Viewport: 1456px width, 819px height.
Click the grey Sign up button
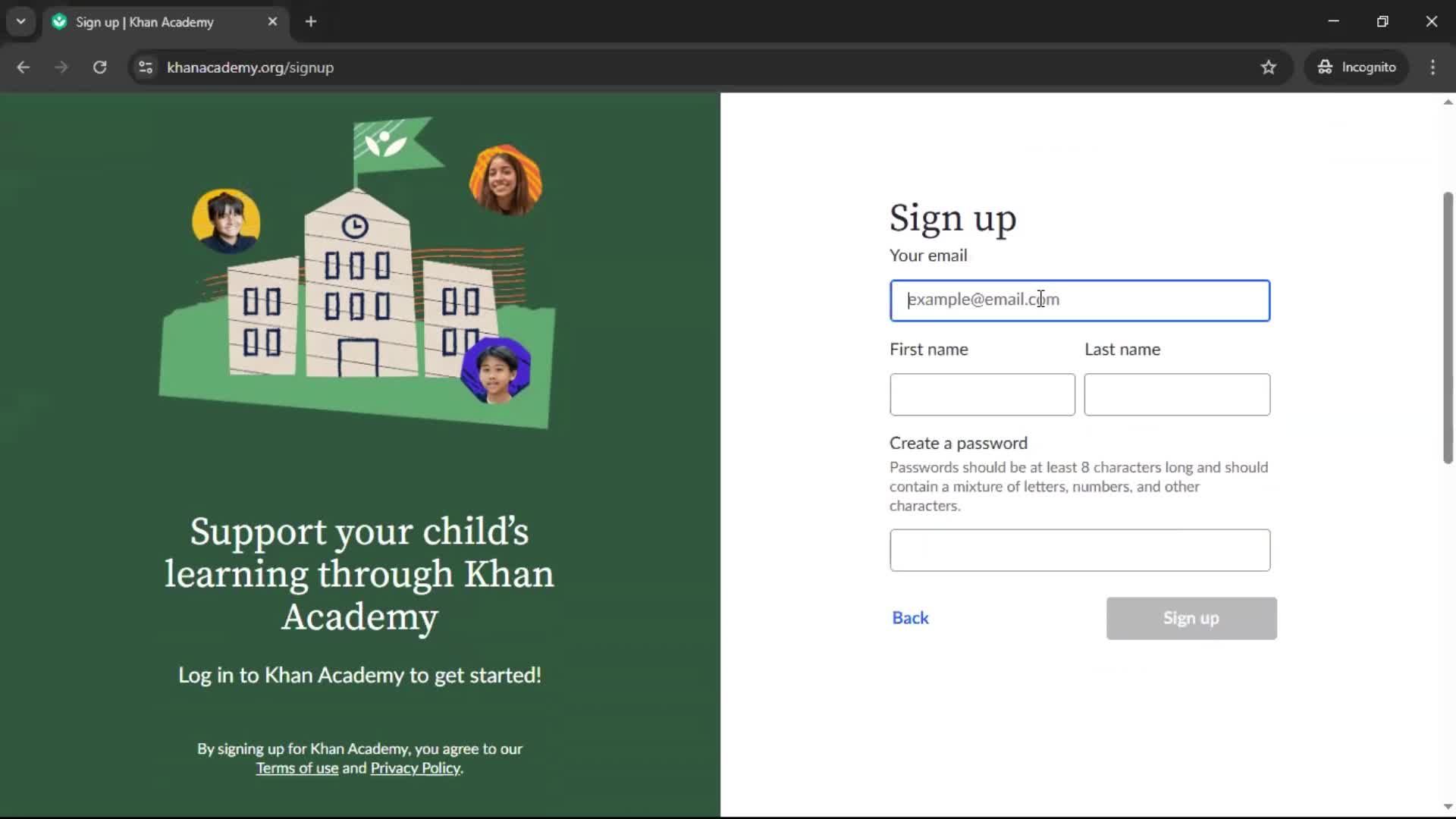click(x=1191, y=618)
